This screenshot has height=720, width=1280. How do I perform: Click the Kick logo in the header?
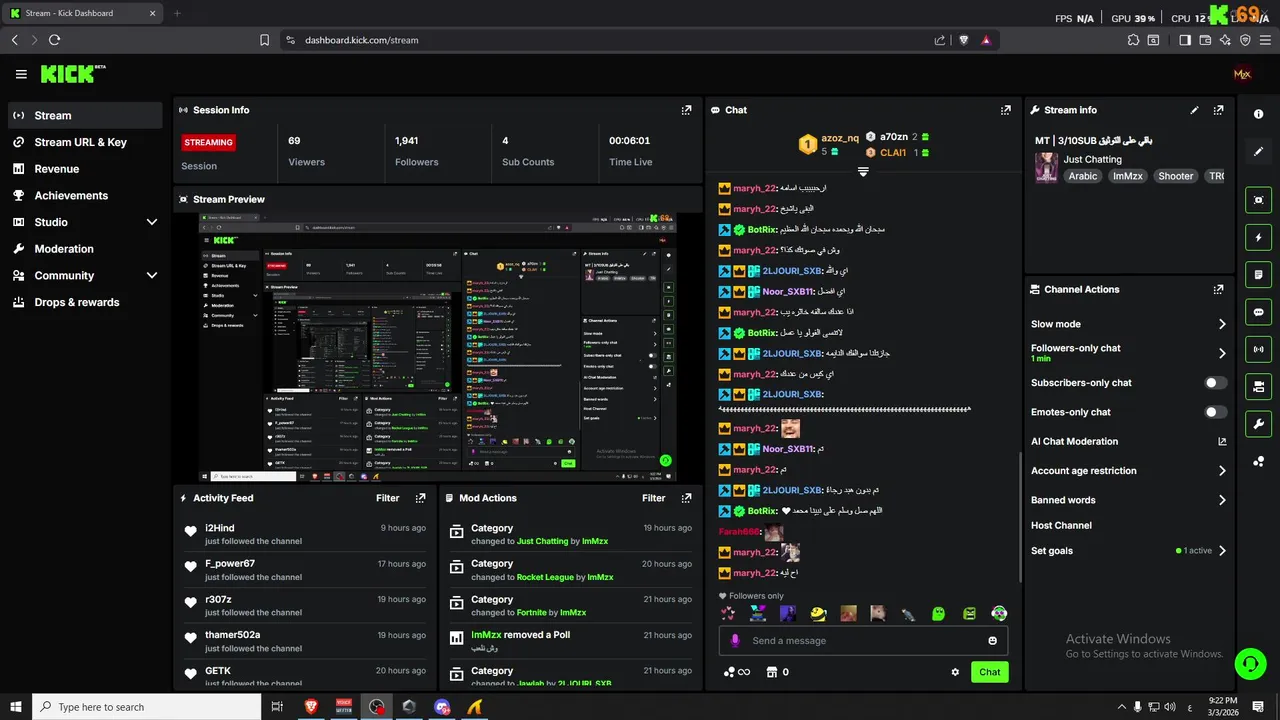pyautogui.click(x=73, y=74)
